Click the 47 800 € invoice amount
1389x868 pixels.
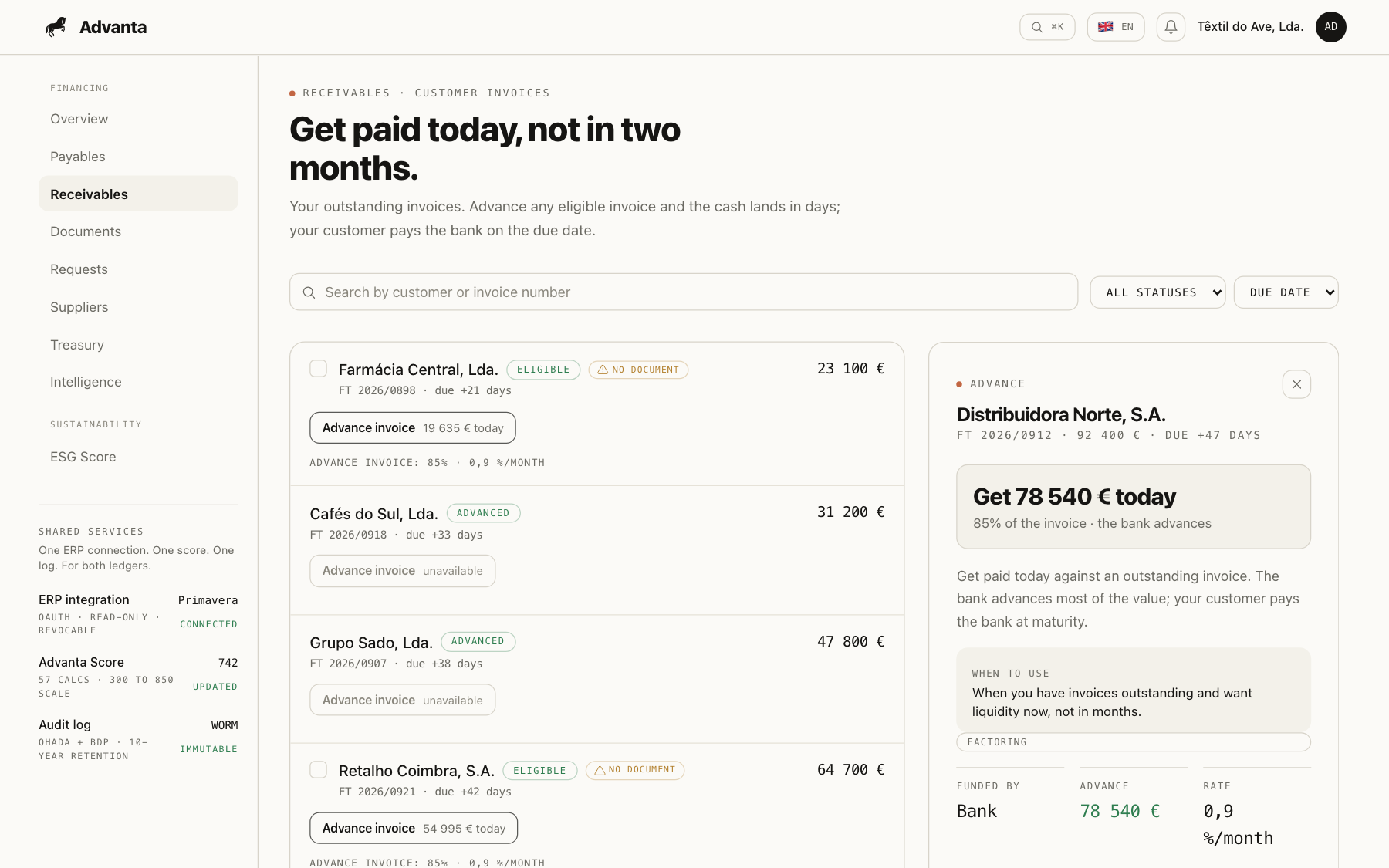click(x=850, y=642)
